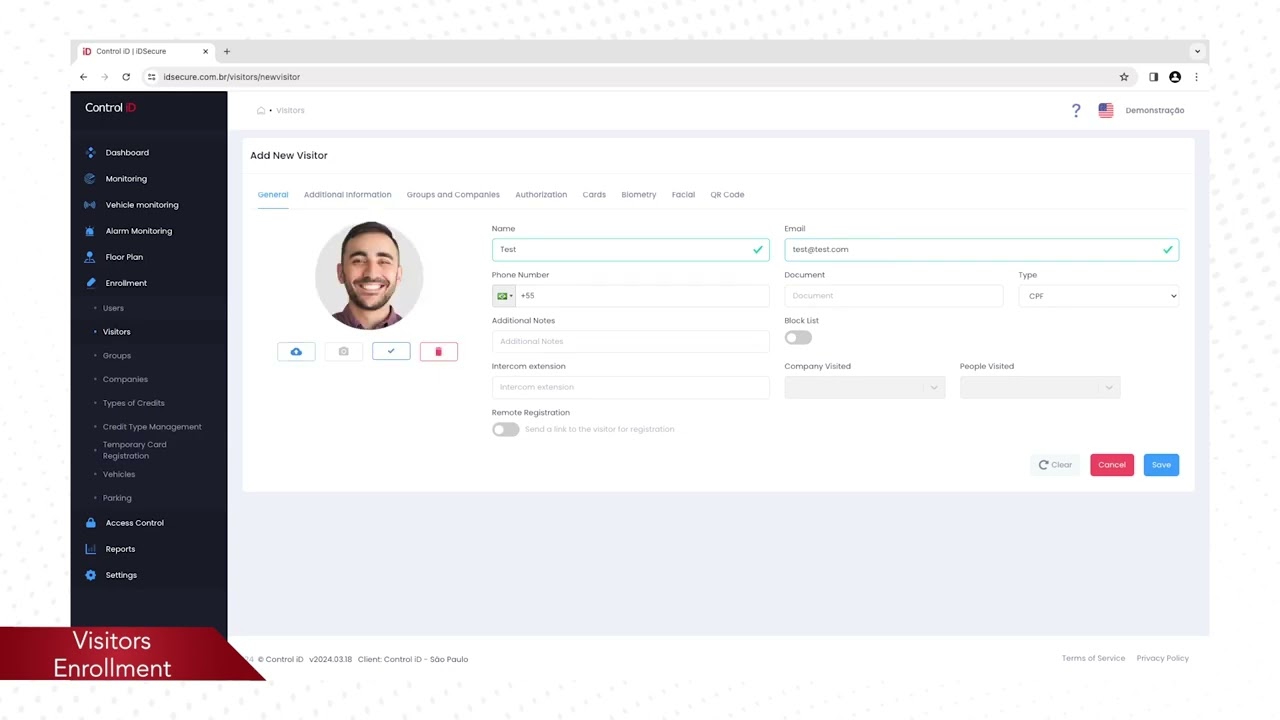This screenshot has width=1280, height=720.
Task: Open Users under Enrollment
Action: pos(113,308)
